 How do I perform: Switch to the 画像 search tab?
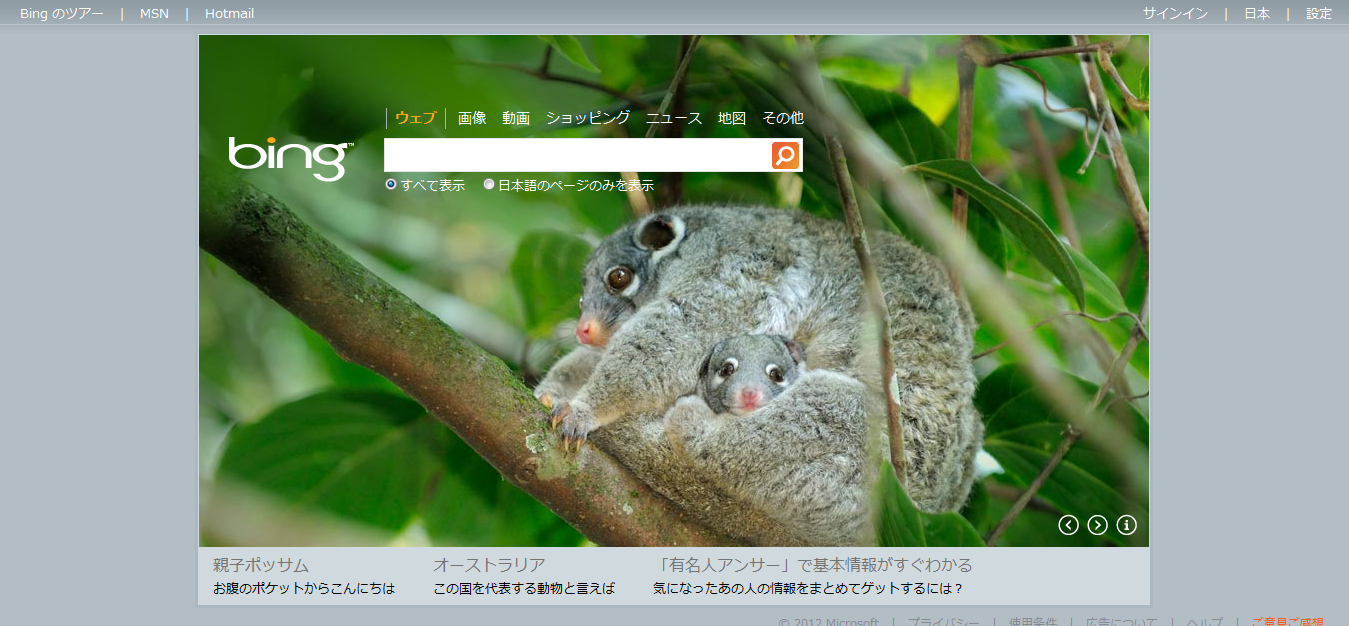(x=472, y=118)
